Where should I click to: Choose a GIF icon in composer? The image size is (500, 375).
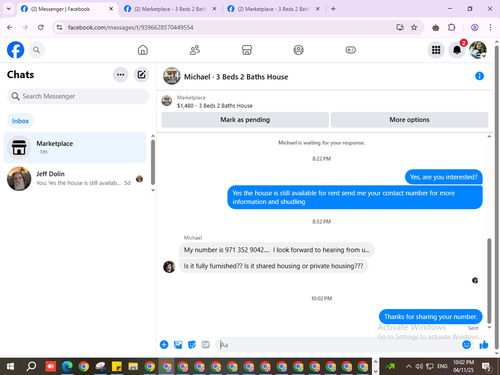tap(206, 345)
